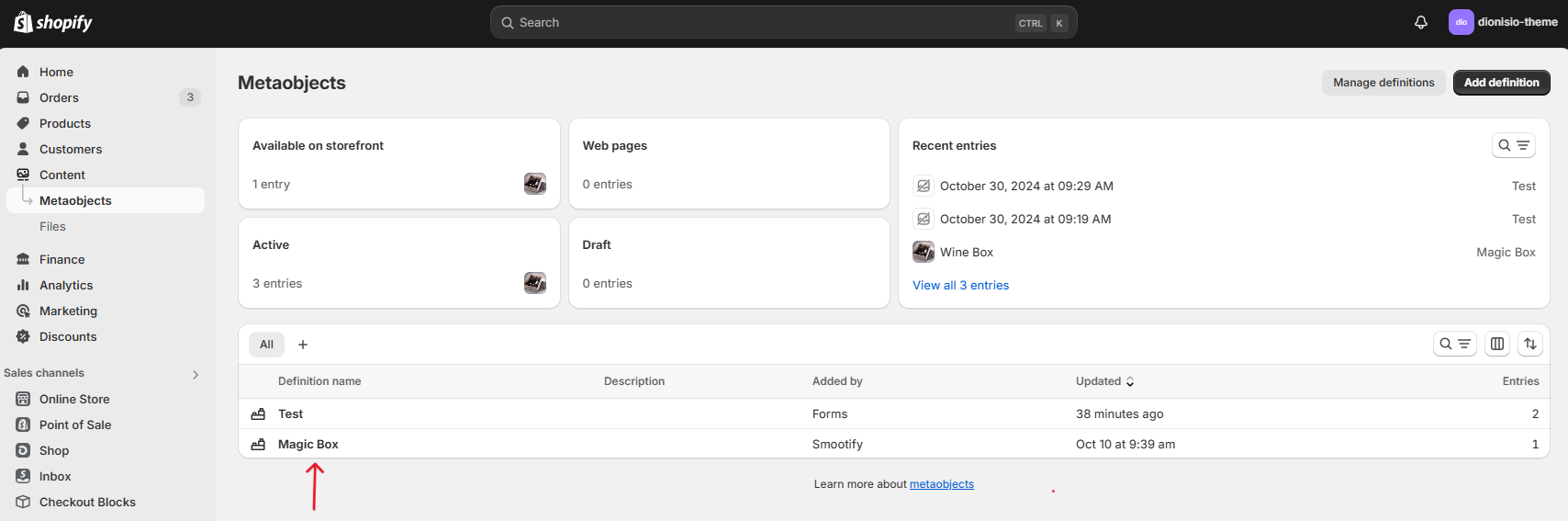Go to Analytics in the sidebar
Viewport: 1568px width, 521px height.
tap(66, 285)
